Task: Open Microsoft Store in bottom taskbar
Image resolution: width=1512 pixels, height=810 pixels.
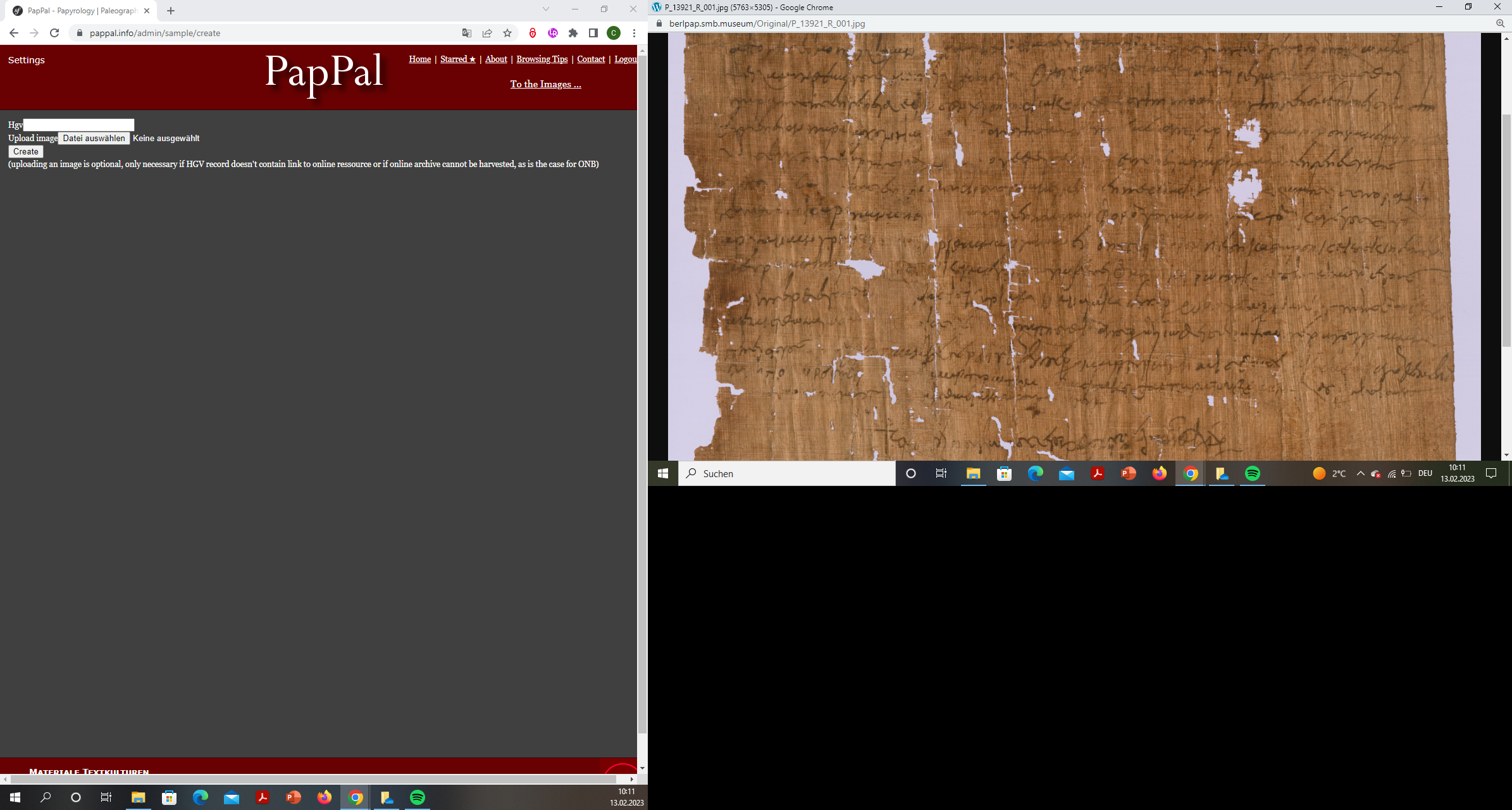Action: click(169, 797)
